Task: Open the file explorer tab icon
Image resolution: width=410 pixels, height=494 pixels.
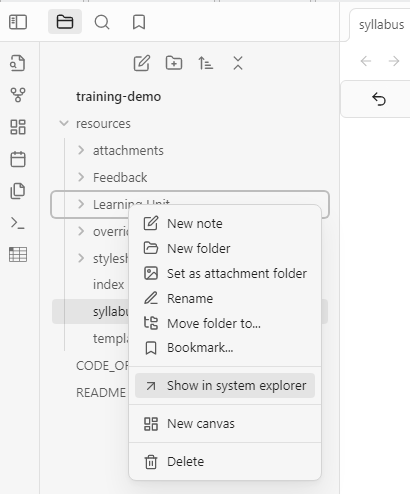Action: point(65,22)
